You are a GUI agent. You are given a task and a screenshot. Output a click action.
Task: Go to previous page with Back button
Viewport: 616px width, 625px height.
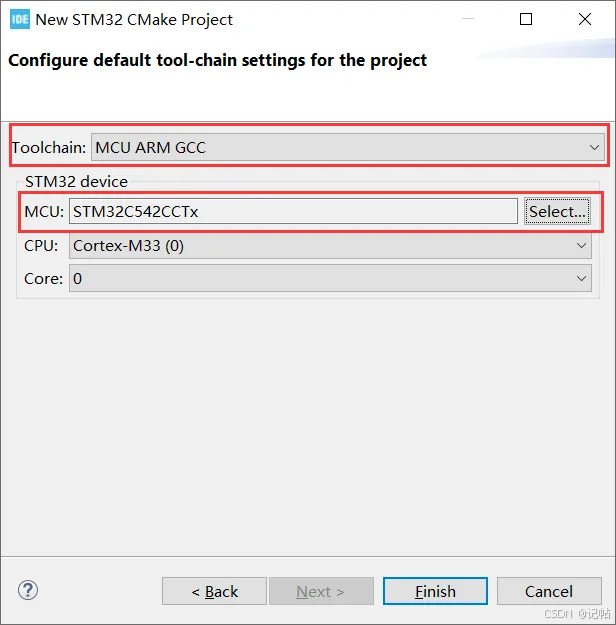tap(215, 591)
